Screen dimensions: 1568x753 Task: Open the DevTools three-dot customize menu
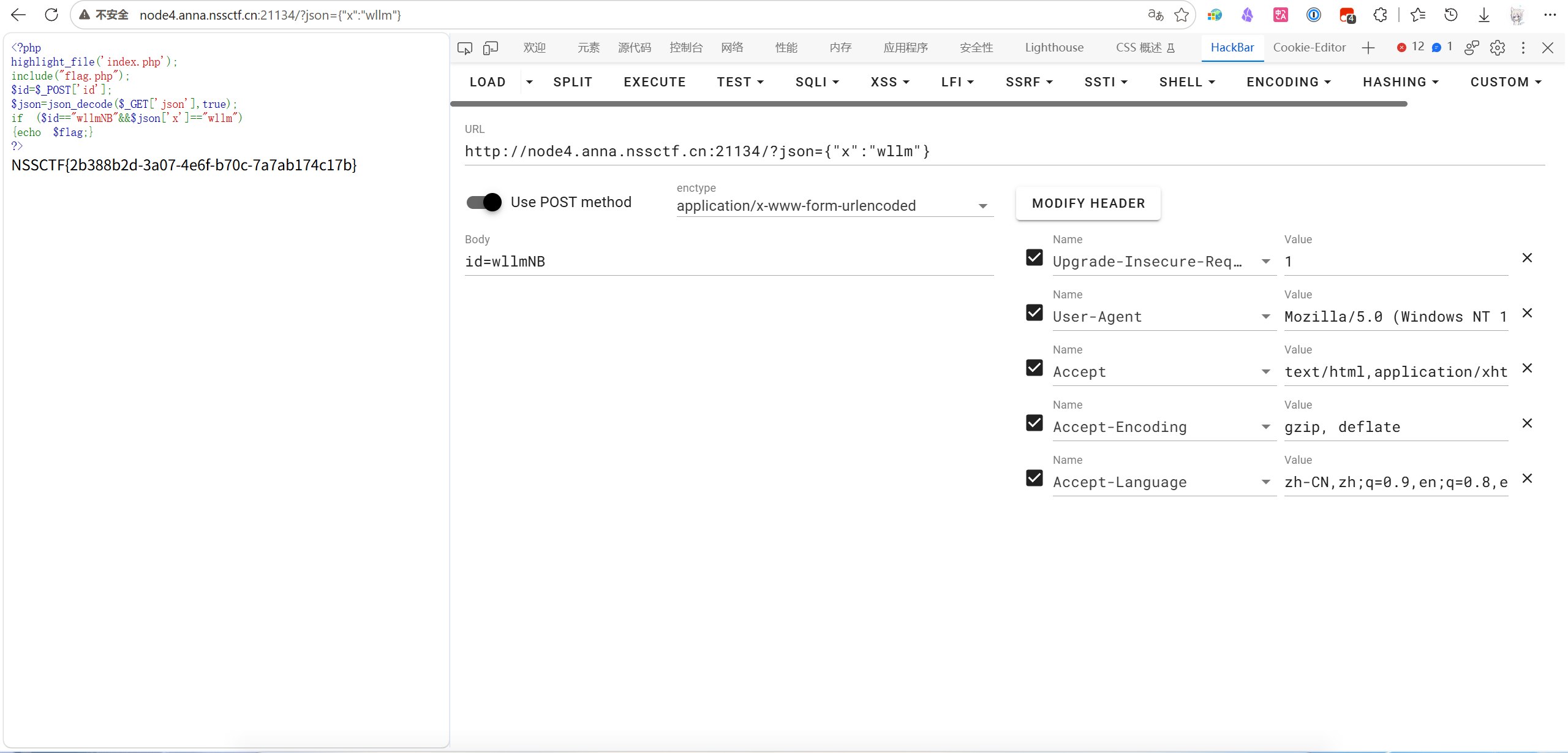click(x=1523, y=48)
